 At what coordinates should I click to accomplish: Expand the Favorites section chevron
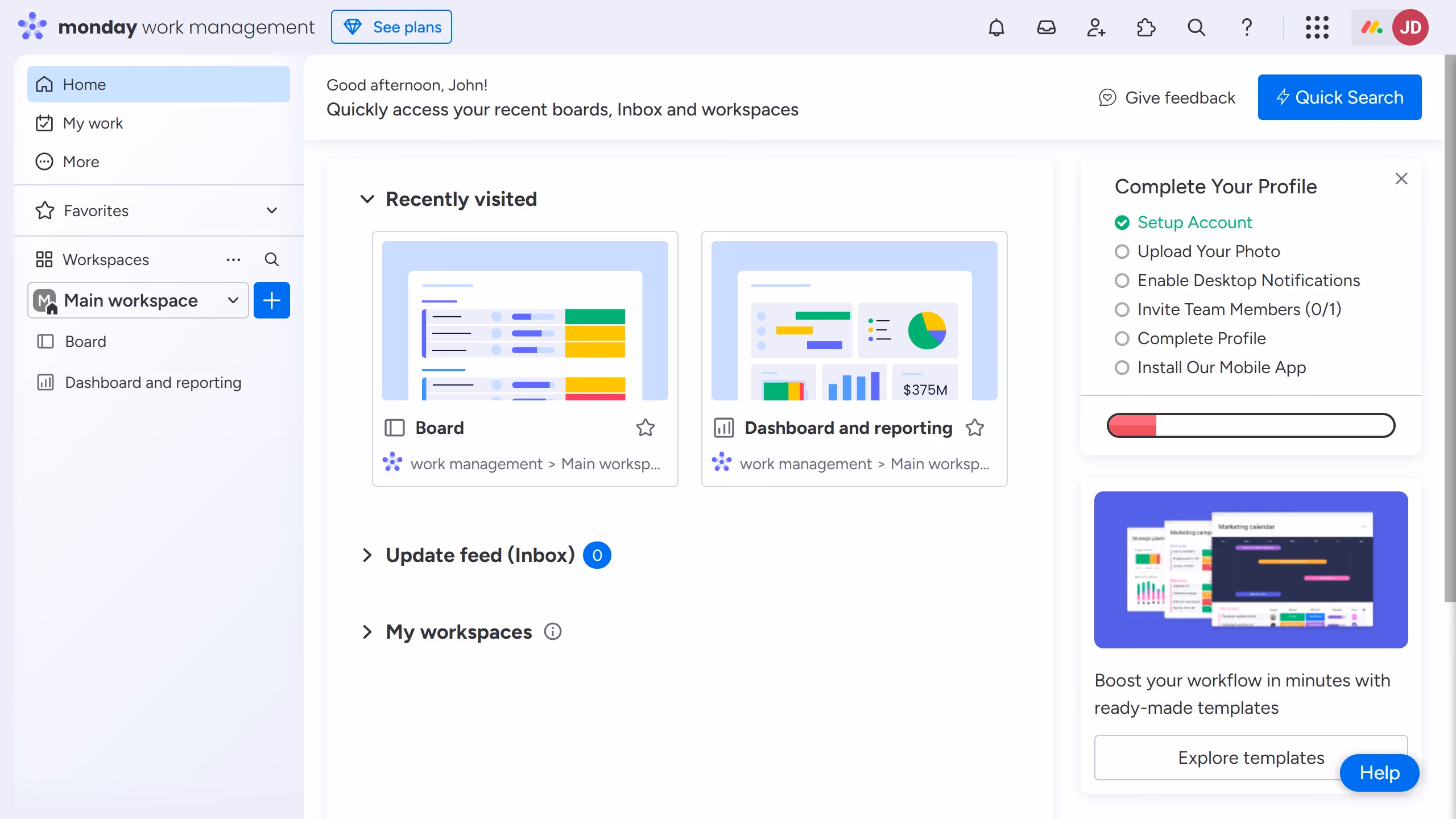point(272,210)
